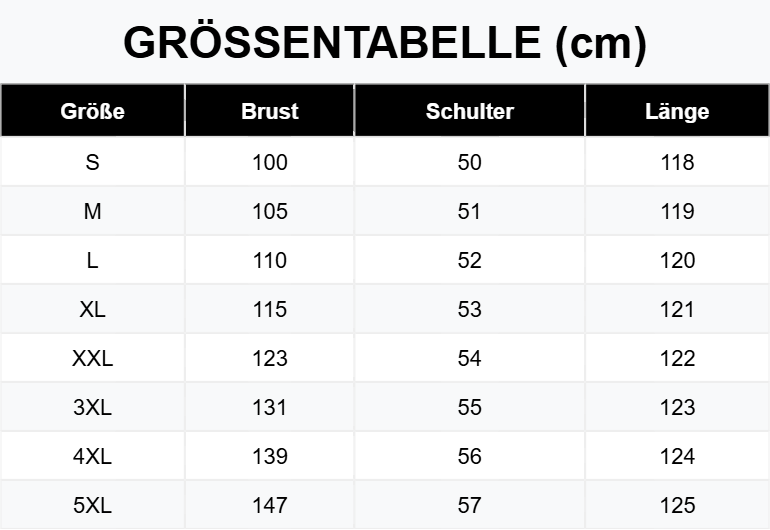
Task: Click the 5XL size cell
Action: coord(92,505)
